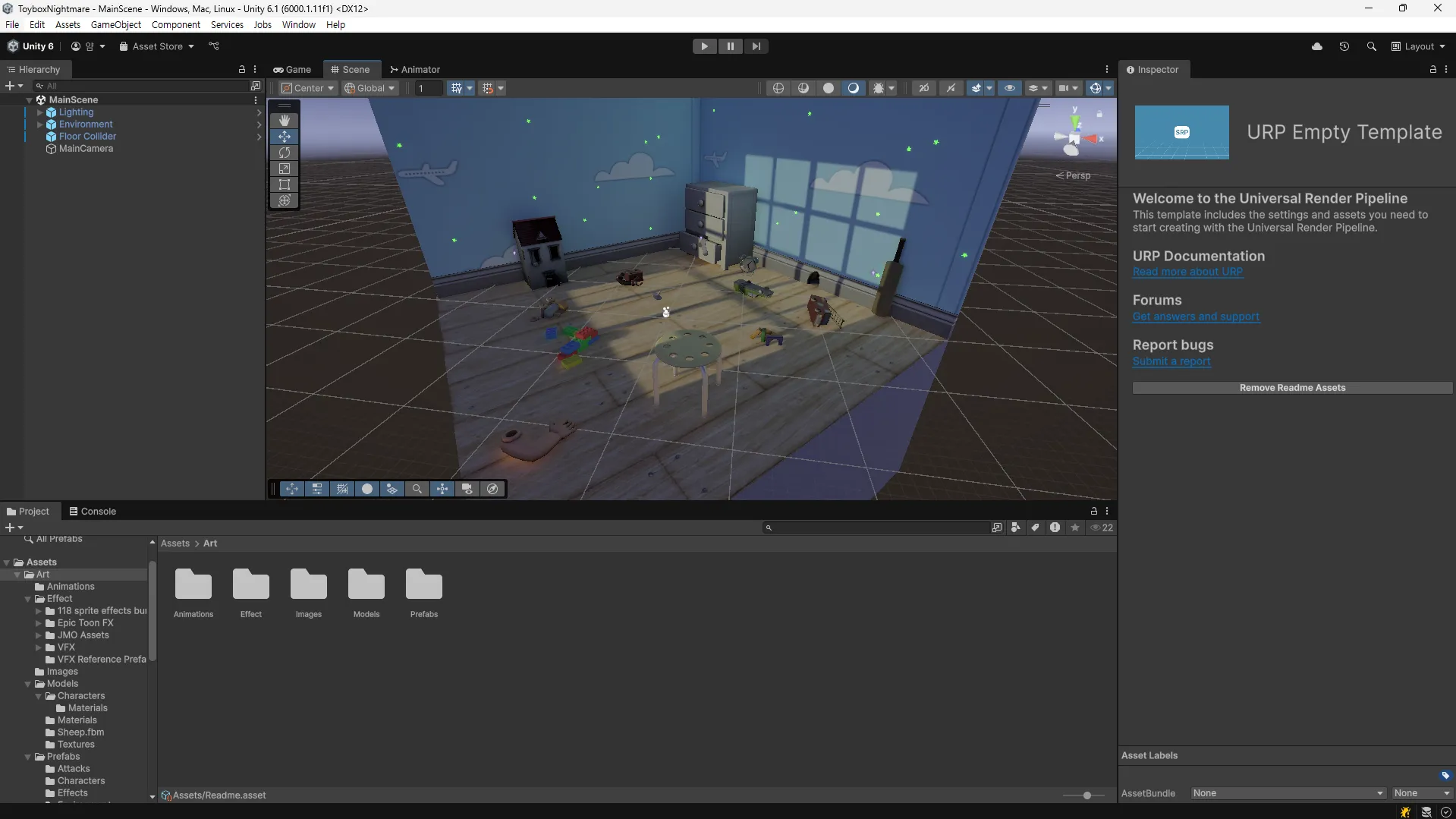Open the Models folder thumbnail

(x=366, y=593)
